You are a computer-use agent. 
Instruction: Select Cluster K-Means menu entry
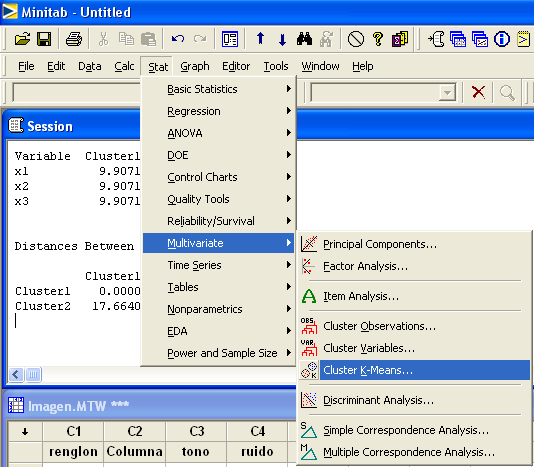[414, 370]
